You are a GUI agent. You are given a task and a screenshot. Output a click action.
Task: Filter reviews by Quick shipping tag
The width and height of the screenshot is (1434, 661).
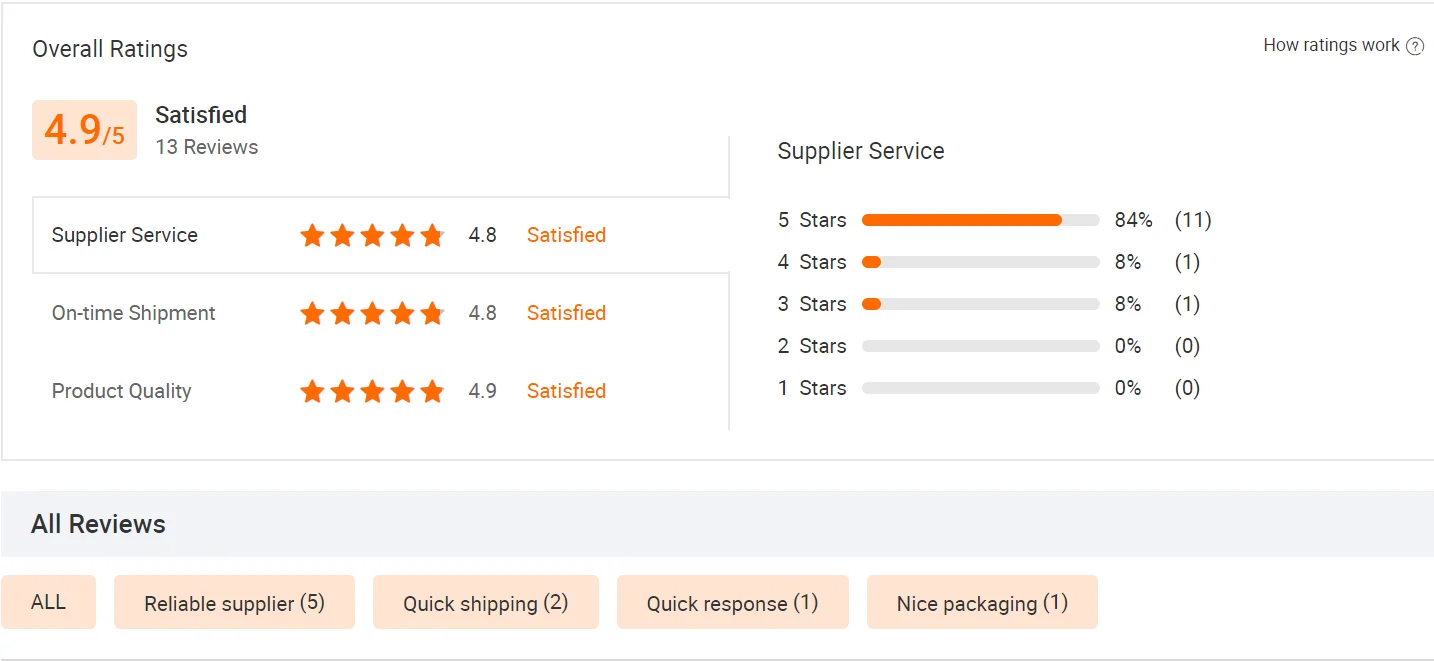click(485, 603)
